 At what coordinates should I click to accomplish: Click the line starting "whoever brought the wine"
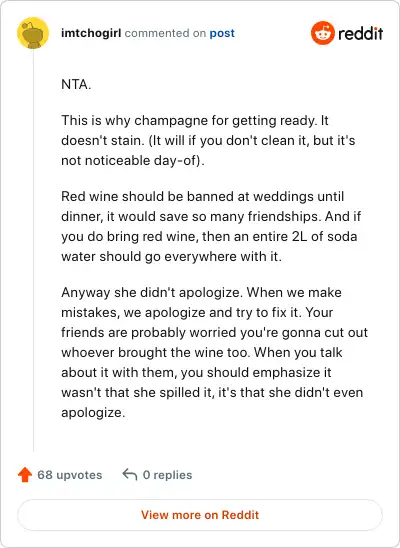pyautogui.click(x=202, y=353)
